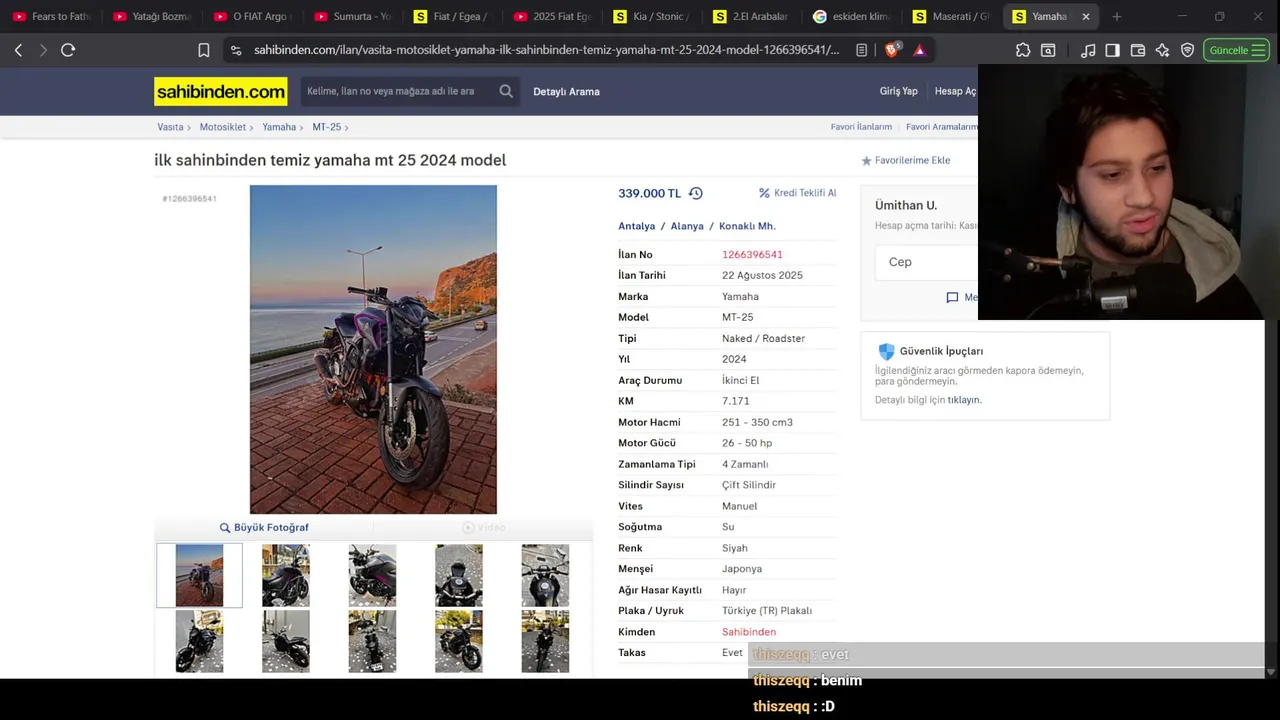The height and width of the screenshot is (720, 1280).
Task: Open the Brave VPN shield icon
Action: click(1187, 50)
